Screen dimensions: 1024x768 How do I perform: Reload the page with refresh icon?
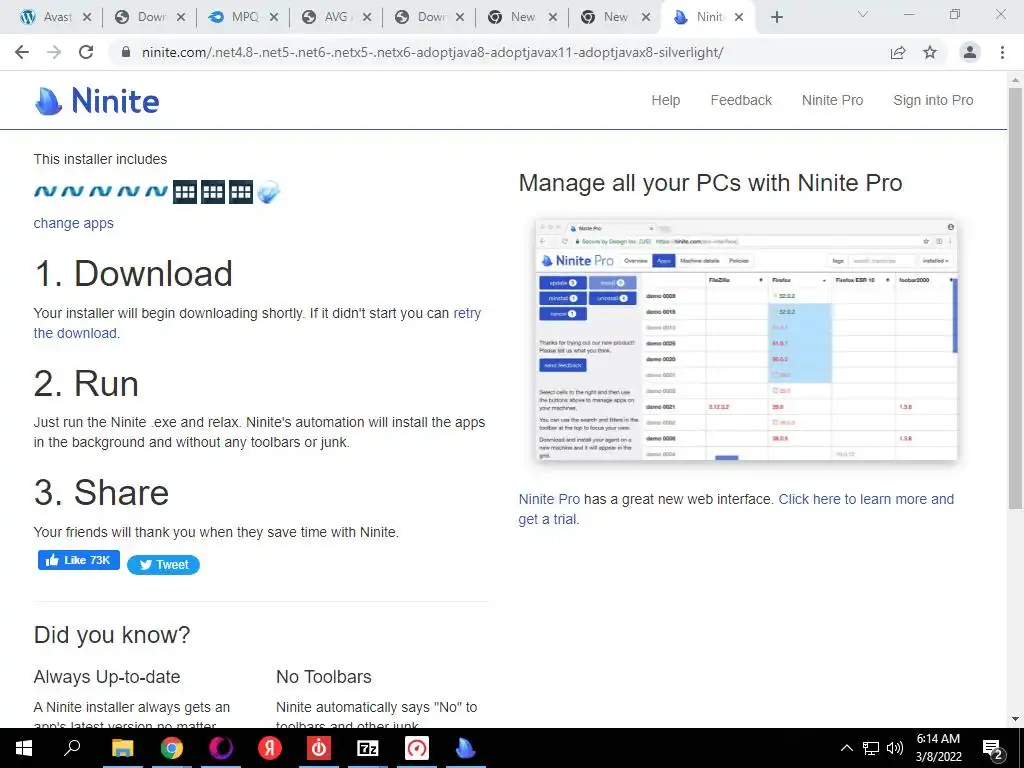(x=86, y=52)
